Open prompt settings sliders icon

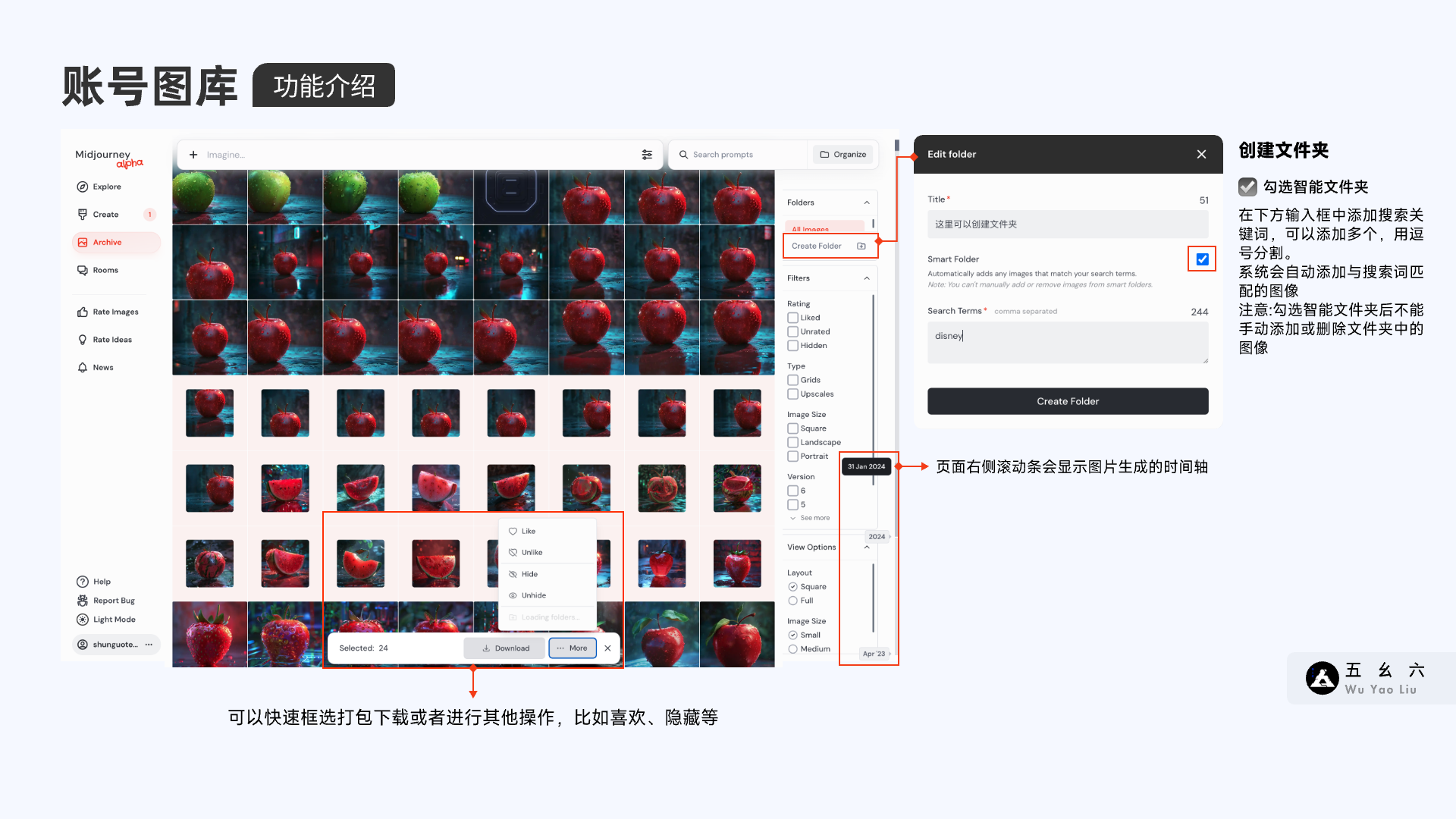[647, 155]
